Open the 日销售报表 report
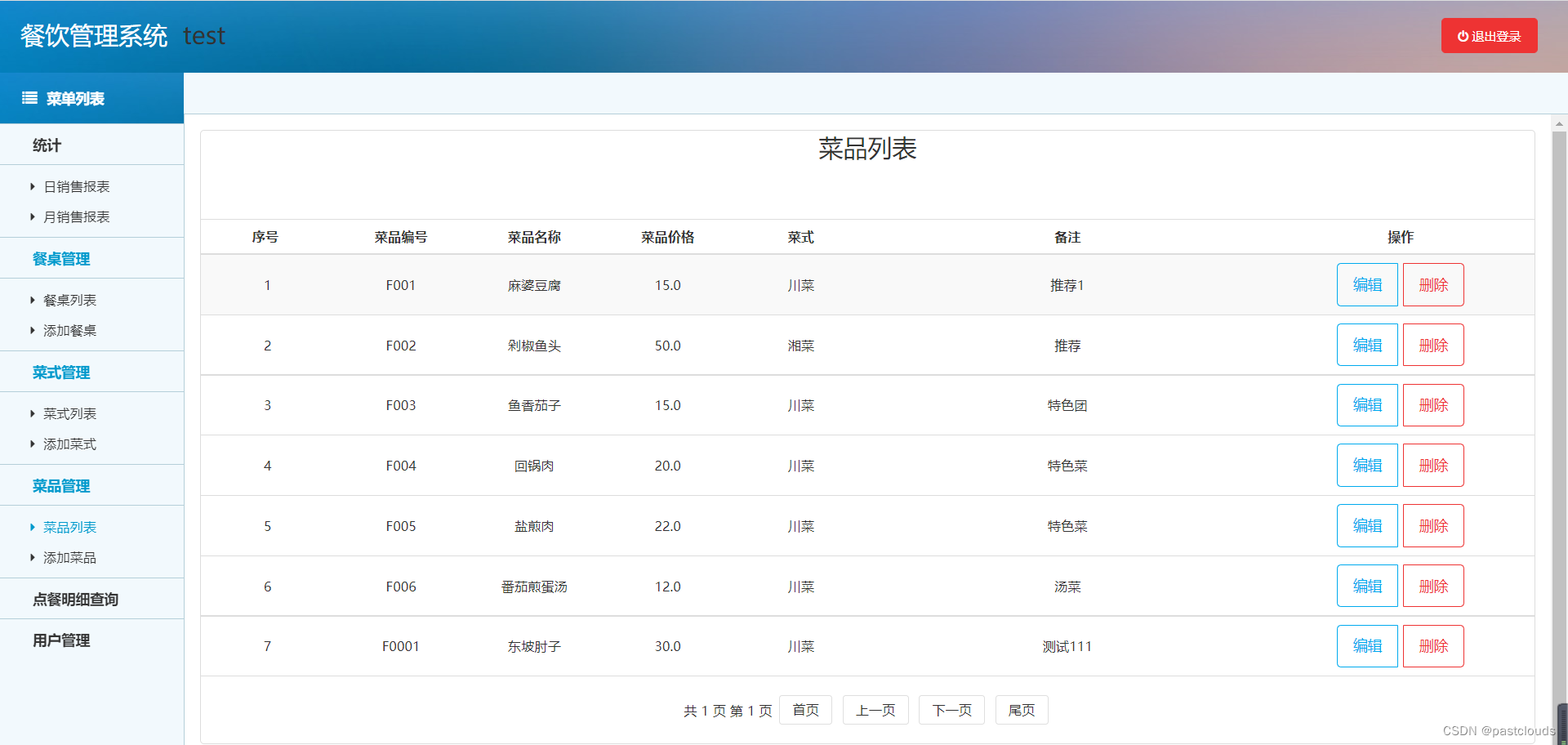 [x=77, y=187]
